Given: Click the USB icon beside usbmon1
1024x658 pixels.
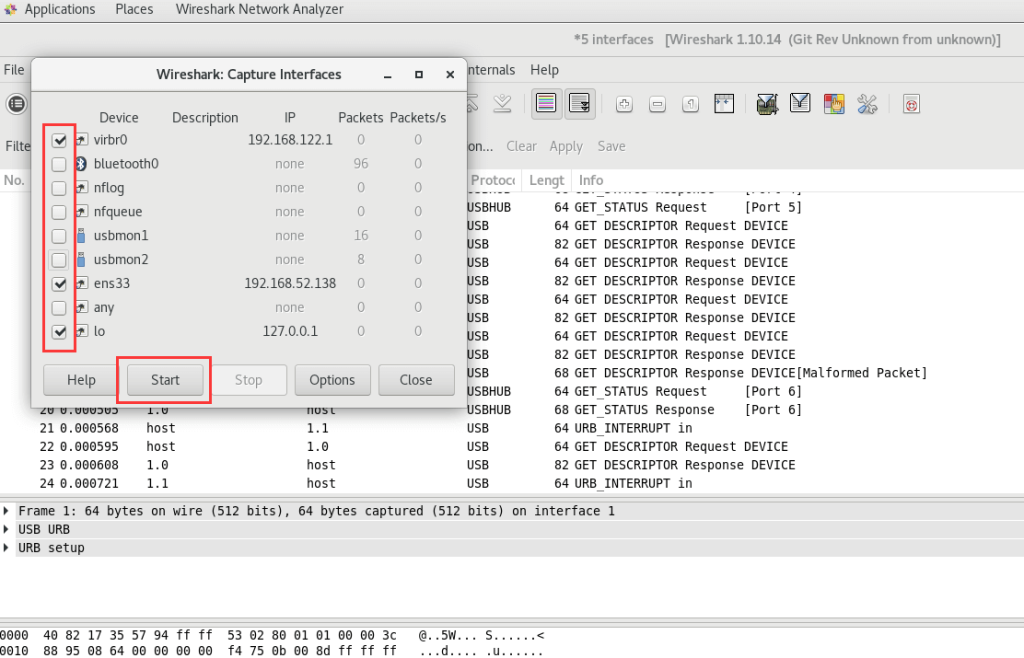Looking at the screenshot, I should [81, 236].
